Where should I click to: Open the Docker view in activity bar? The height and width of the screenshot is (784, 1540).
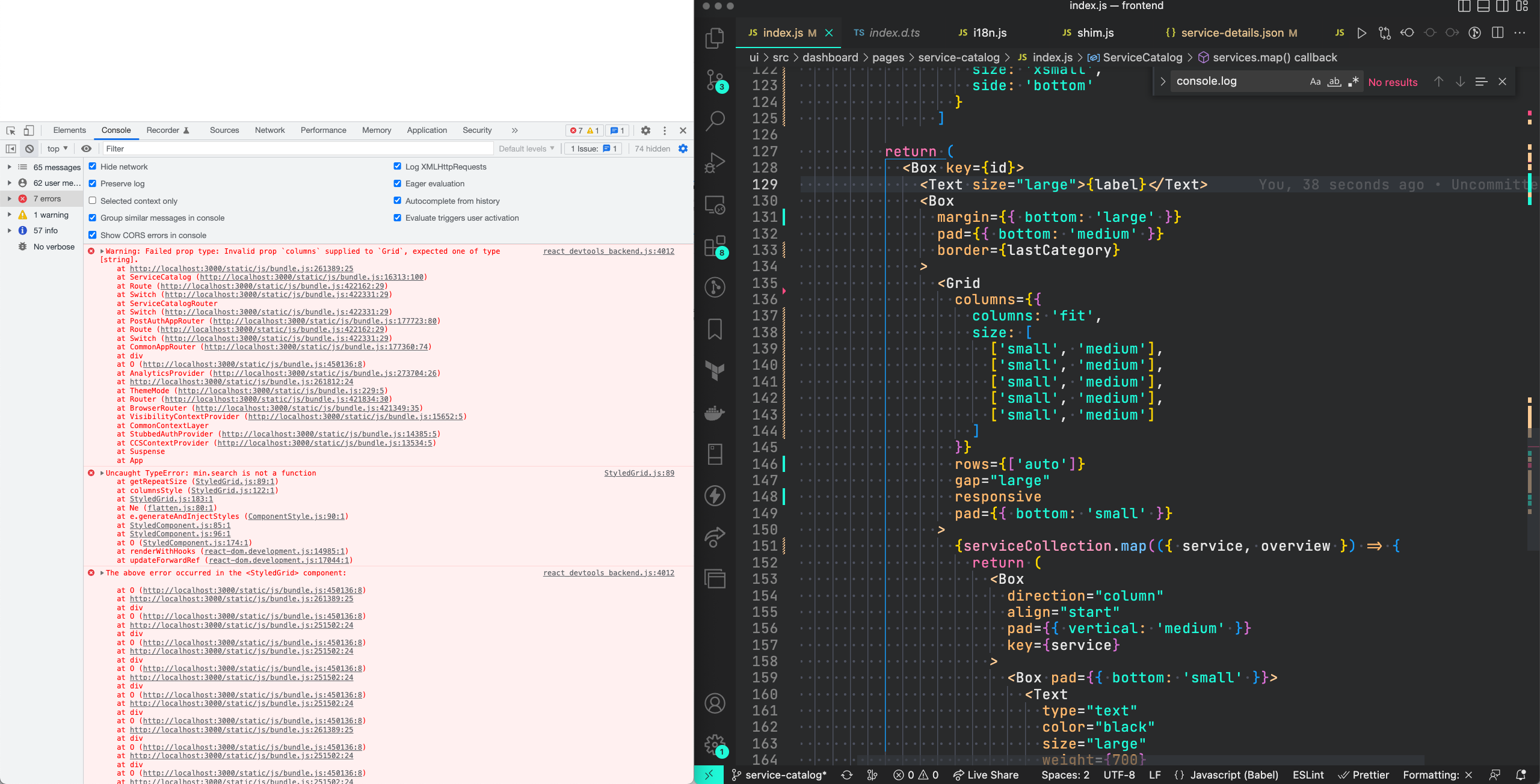715,413
